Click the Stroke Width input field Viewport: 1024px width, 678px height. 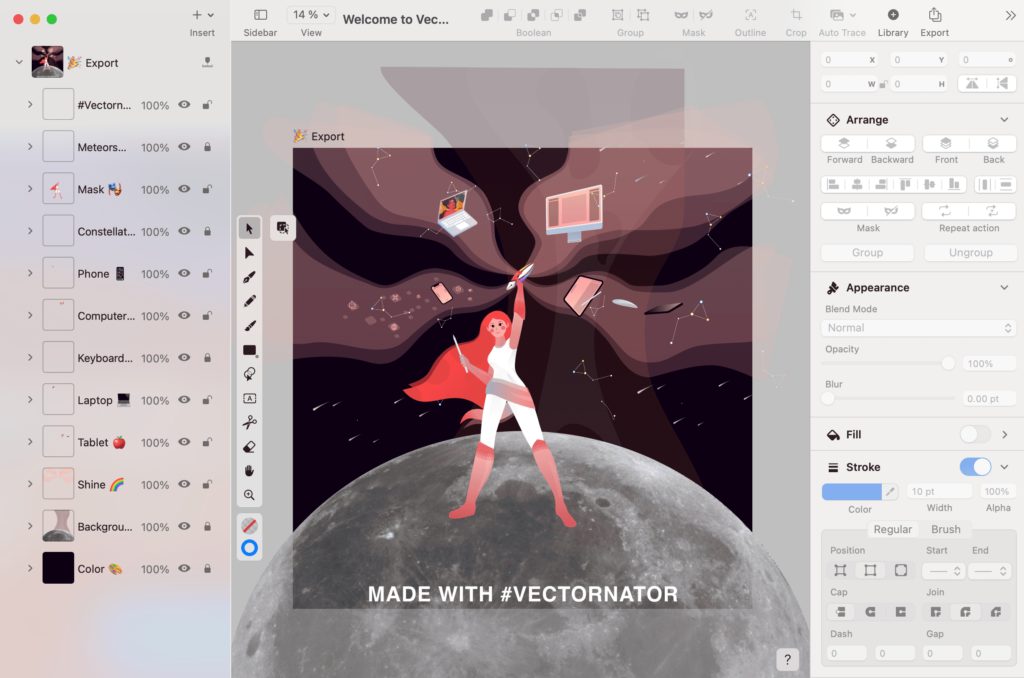(939, 491)
